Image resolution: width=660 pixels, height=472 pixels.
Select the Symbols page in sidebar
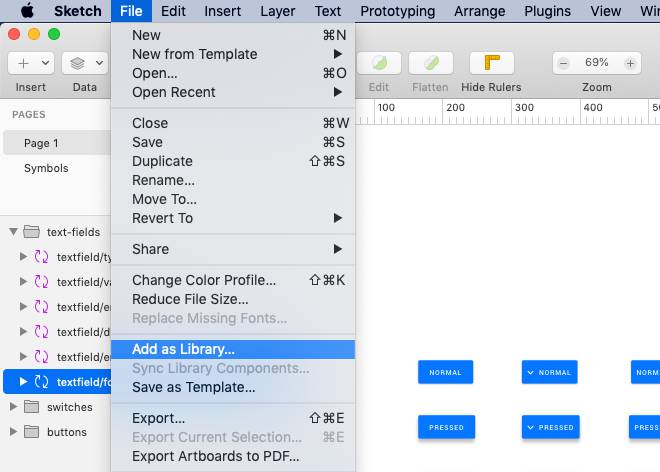(46, 168)
